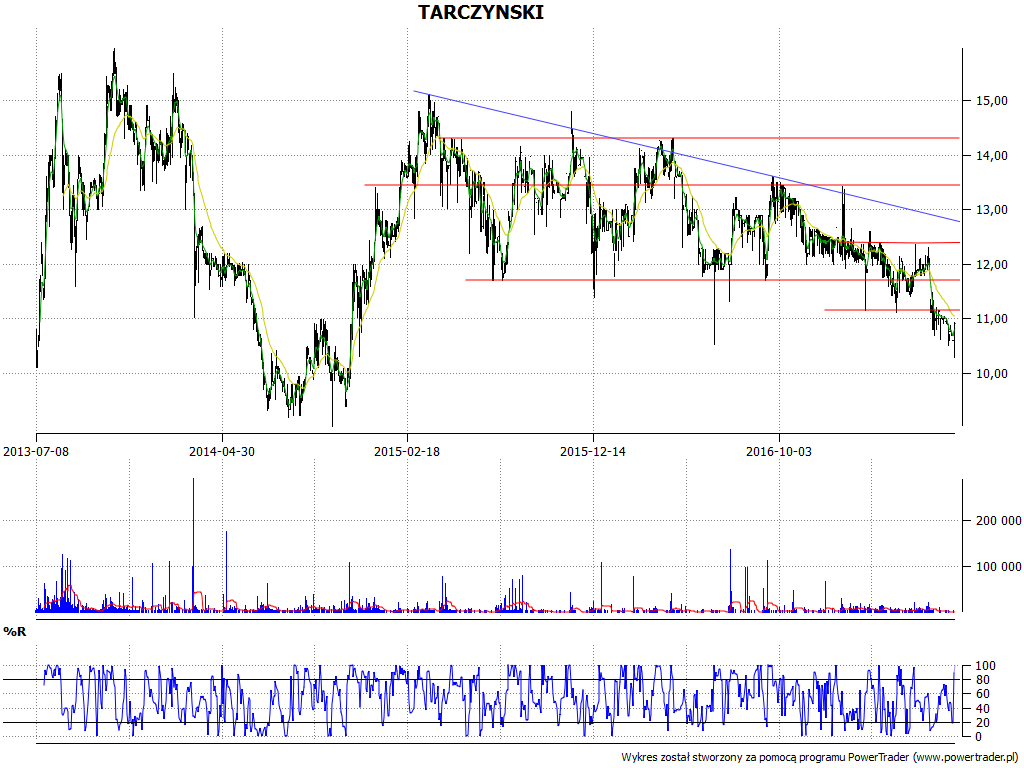Click the %R indicator label
1024x768 pixels.
tap(15, 632)
